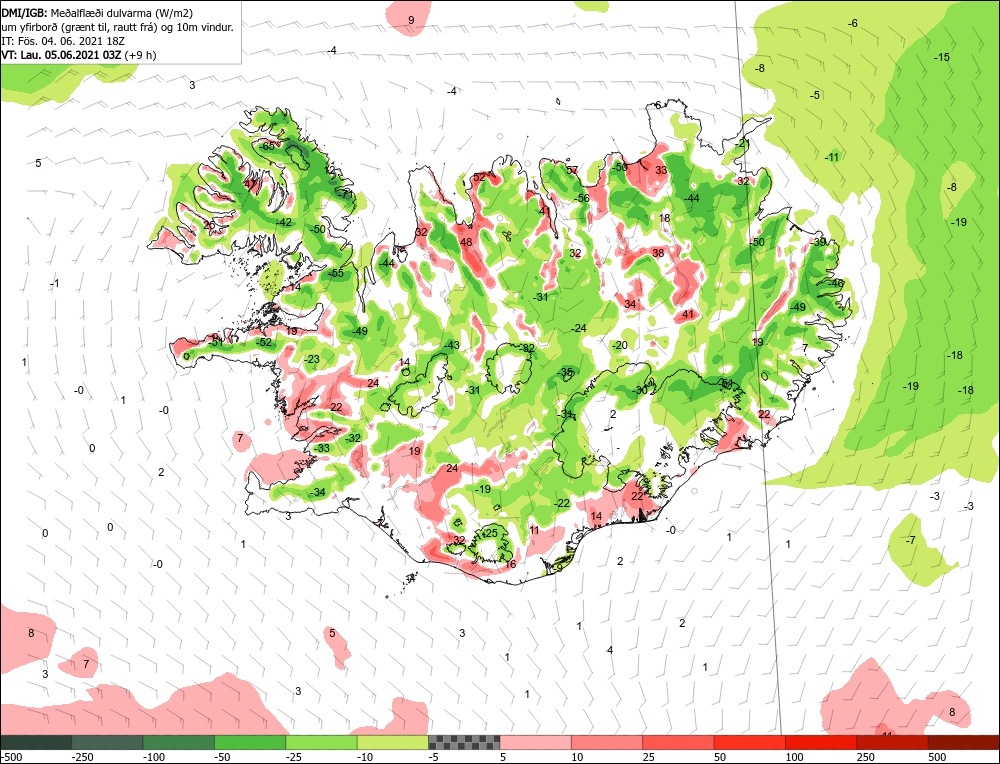Viewport: 1000px width, 764px height.
Task: Click the 'DMI/IGB: Meðalflæði dulvarma (W/m2)' title
Action: 97,13
